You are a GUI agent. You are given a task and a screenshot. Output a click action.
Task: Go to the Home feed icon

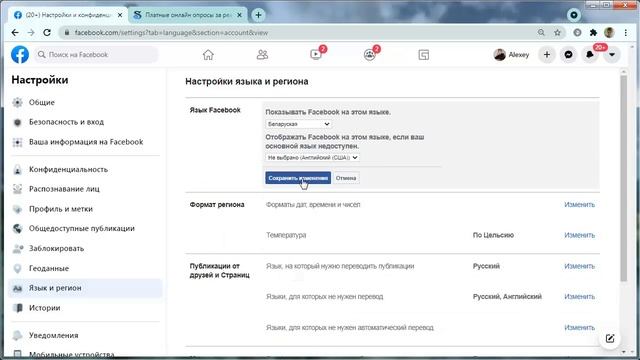pyautogui.click(x=208, y=55)
